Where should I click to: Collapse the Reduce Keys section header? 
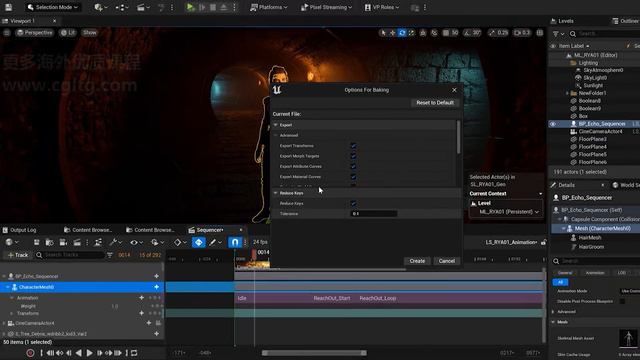pyautogui.click(x=276, y=193)
